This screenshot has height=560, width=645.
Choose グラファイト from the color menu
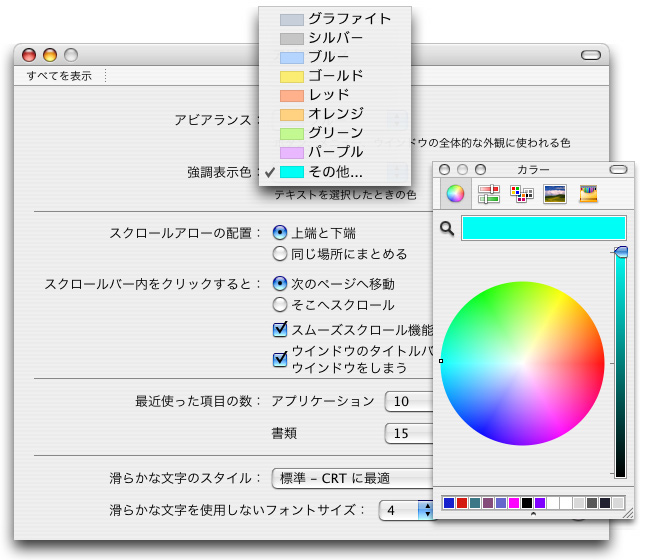(335, 19)
